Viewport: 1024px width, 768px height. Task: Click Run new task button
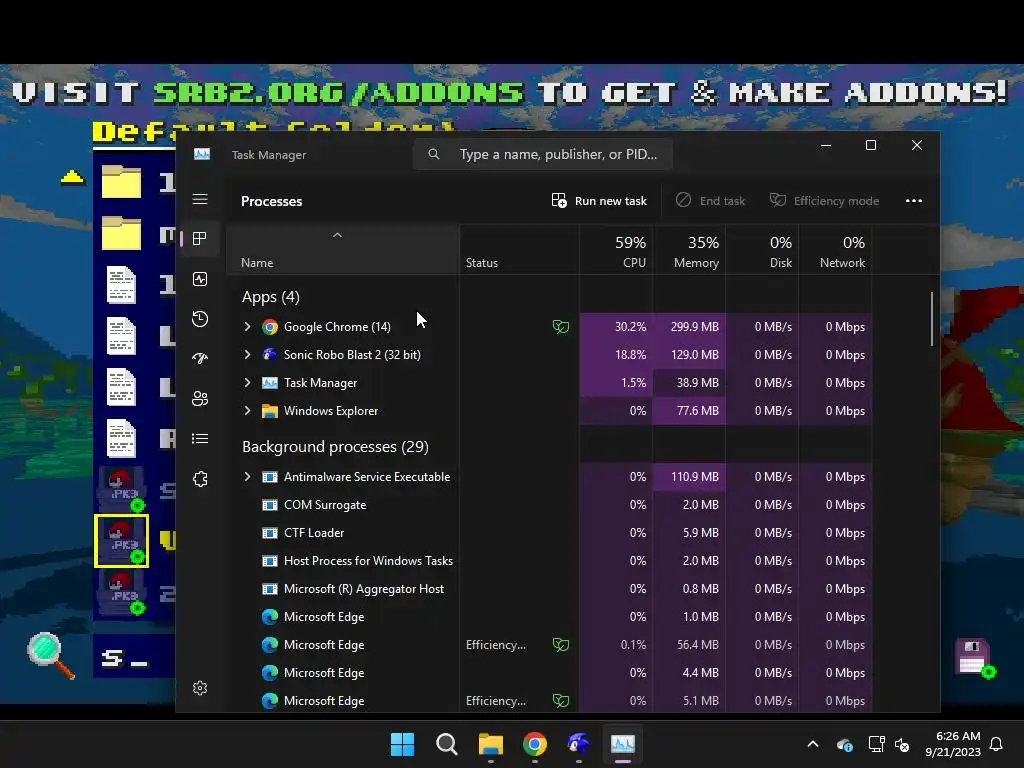pyautogui.click(x=599, y=200)
